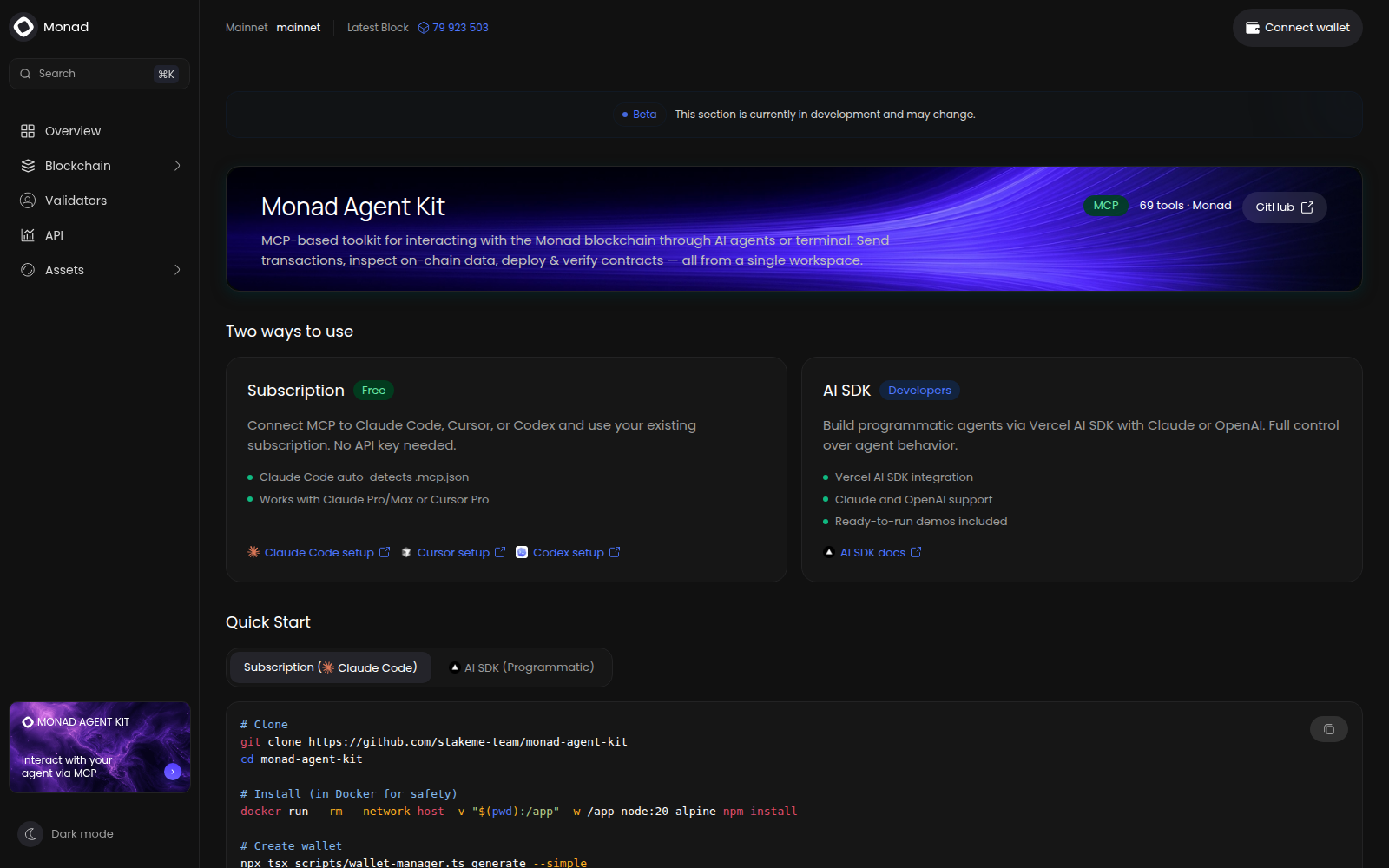The width and height of the screenshot is (1389, 868).
Task: Click the Connect wallet button
Action: click(x=1298, y=28)
